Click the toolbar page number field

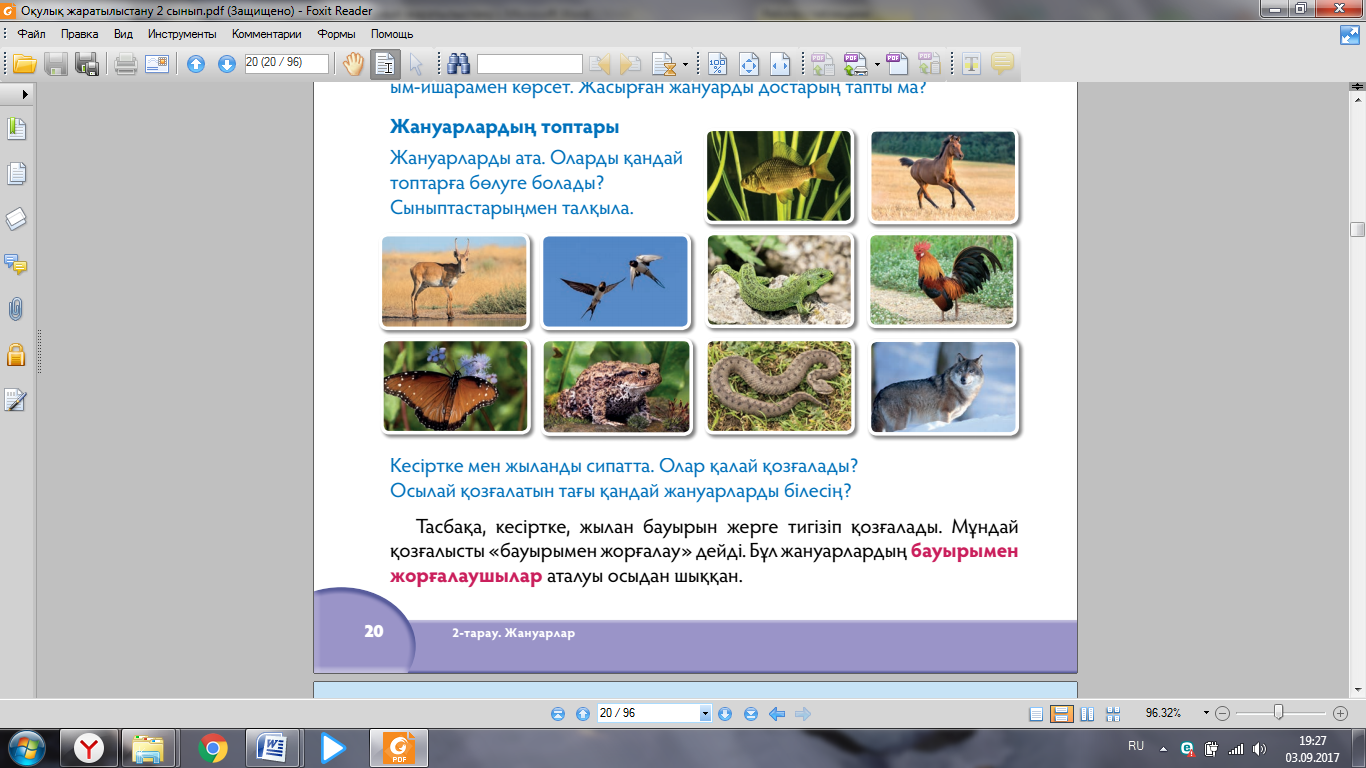coord(287,63)
